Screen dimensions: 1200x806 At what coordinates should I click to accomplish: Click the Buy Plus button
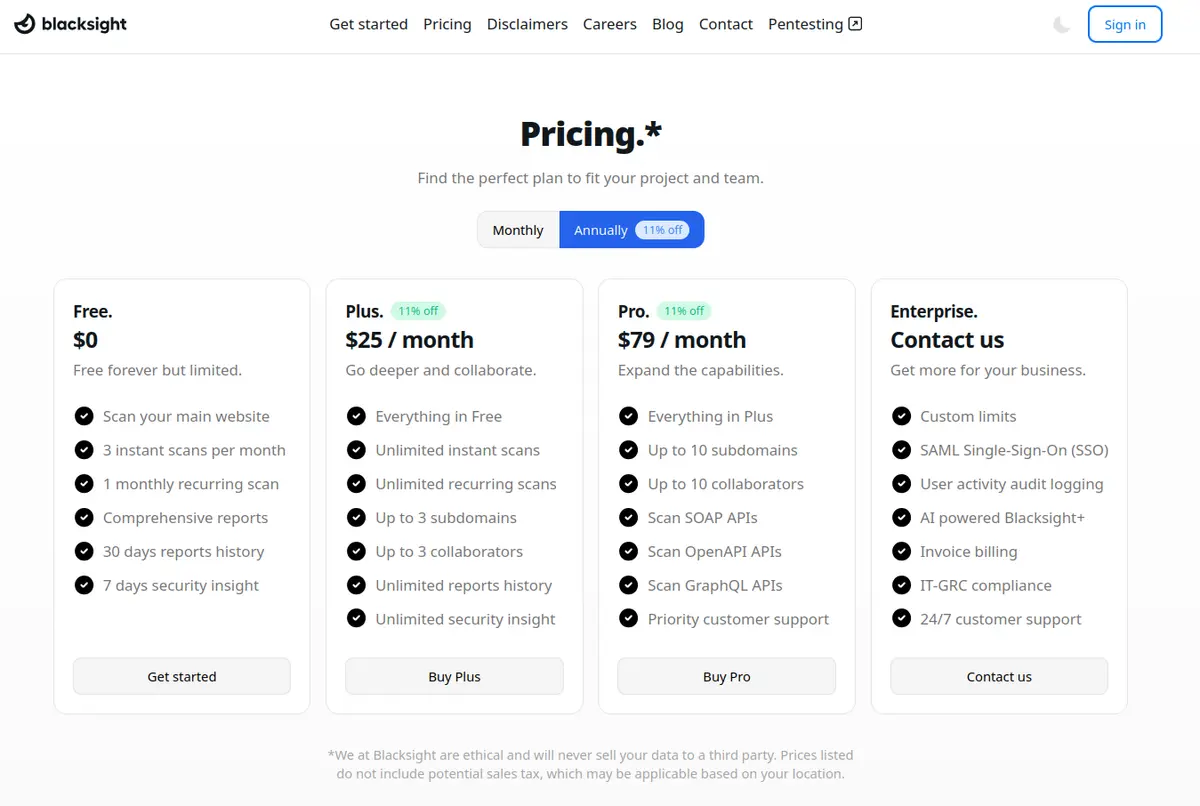pos(454,676)
